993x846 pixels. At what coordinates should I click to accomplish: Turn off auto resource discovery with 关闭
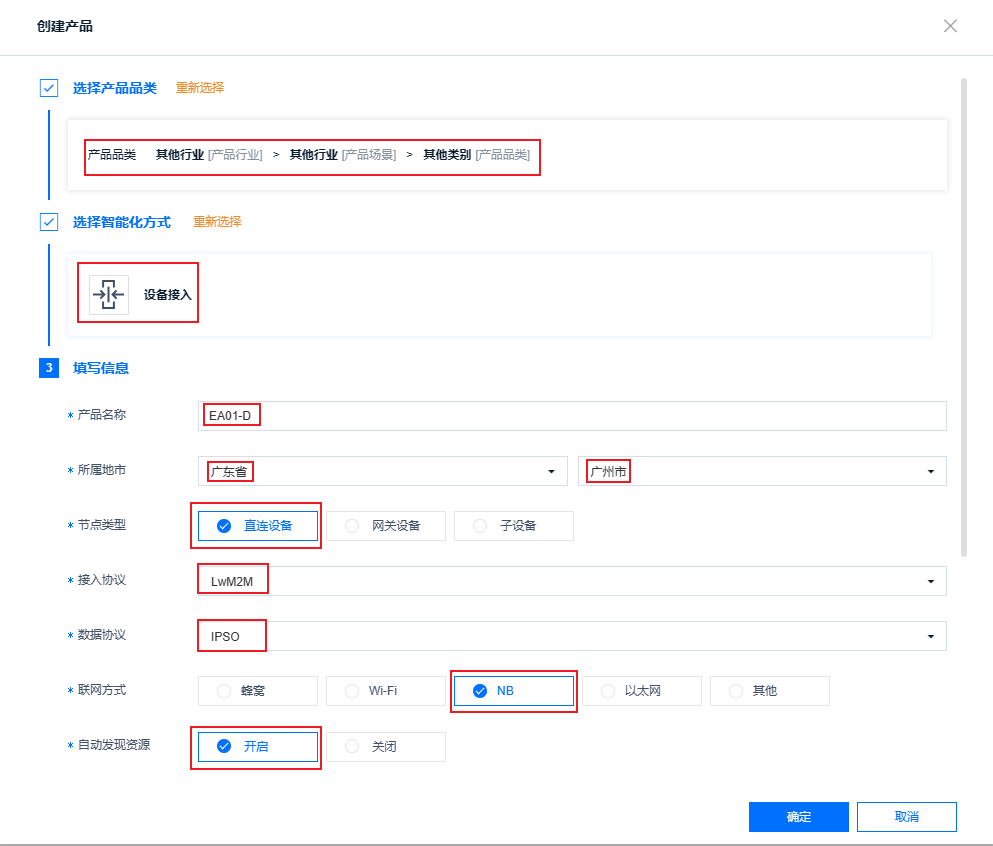click(385, 746)
